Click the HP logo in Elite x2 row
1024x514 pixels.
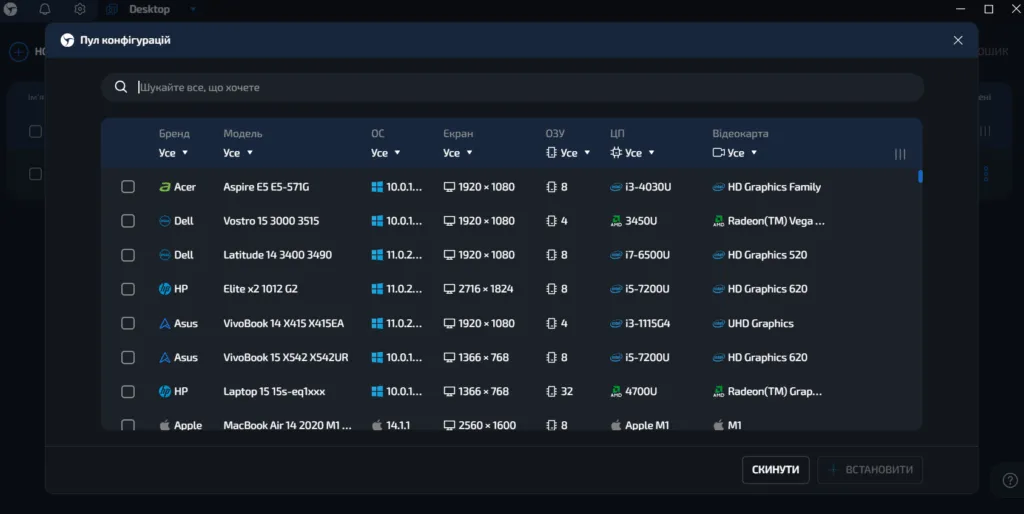click(x=165, y=289)
